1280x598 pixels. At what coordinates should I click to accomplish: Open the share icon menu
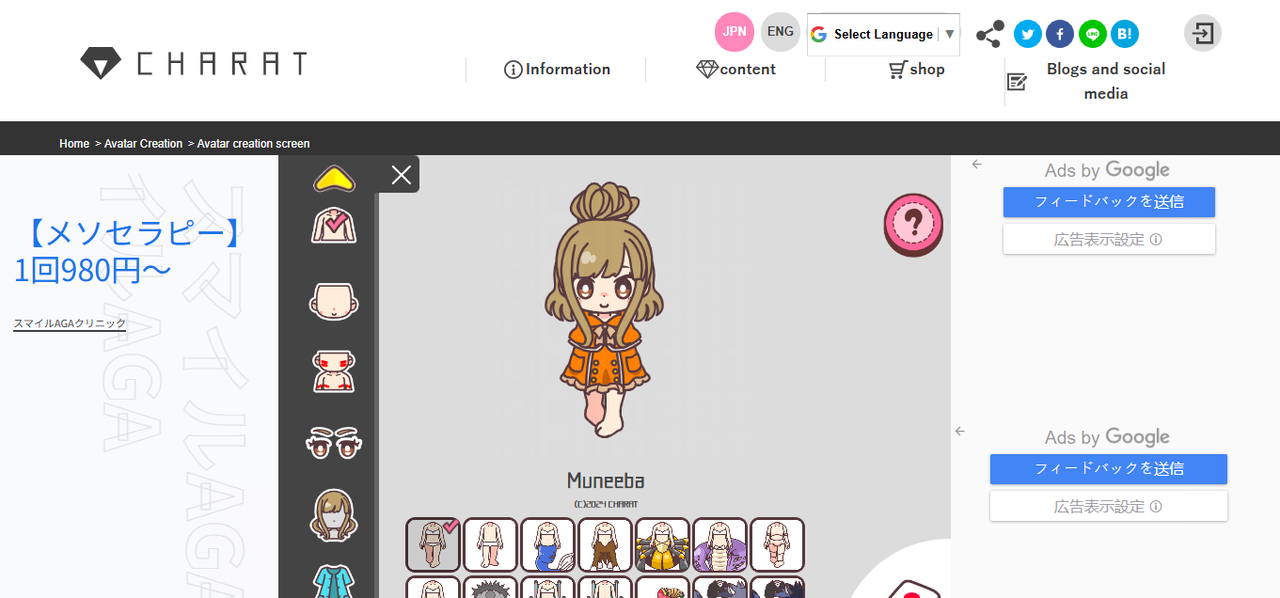click(x=990, y=35)
